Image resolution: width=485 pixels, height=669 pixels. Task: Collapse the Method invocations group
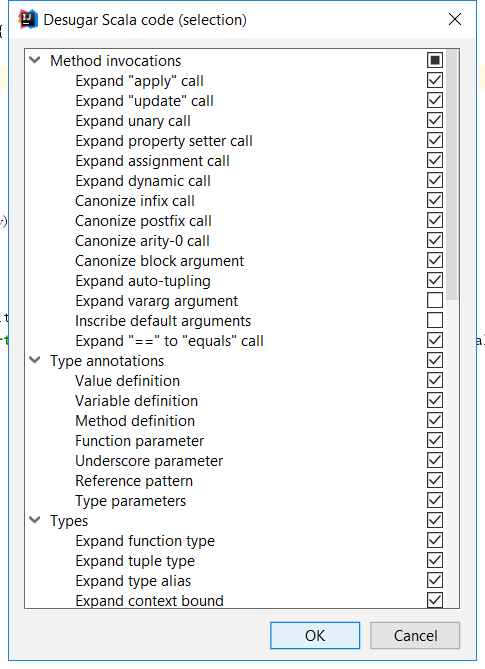pos(35,60)
